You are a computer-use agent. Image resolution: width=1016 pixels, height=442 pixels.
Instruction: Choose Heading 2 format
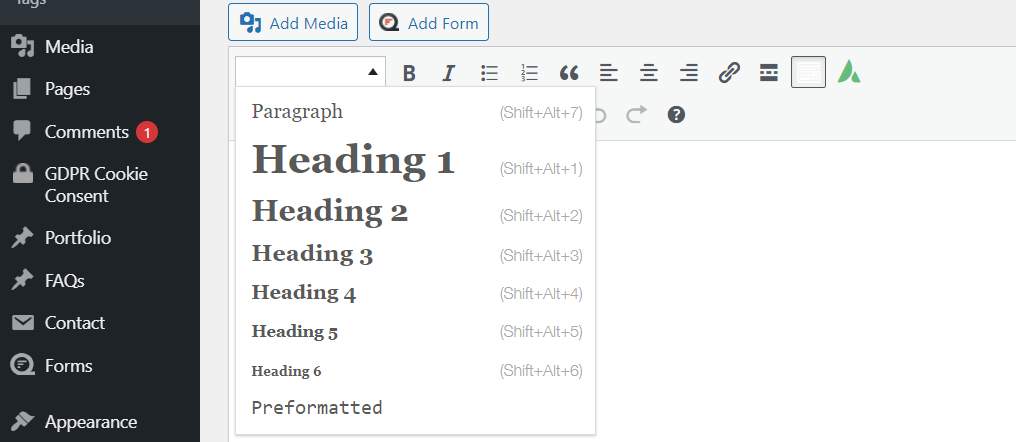click(415, 212)
